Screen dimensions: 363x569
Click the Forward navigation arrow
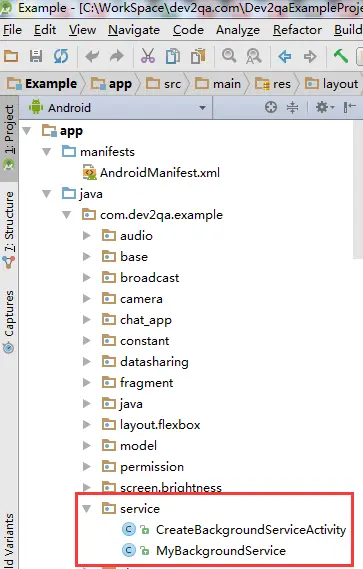tap(310, 56)
